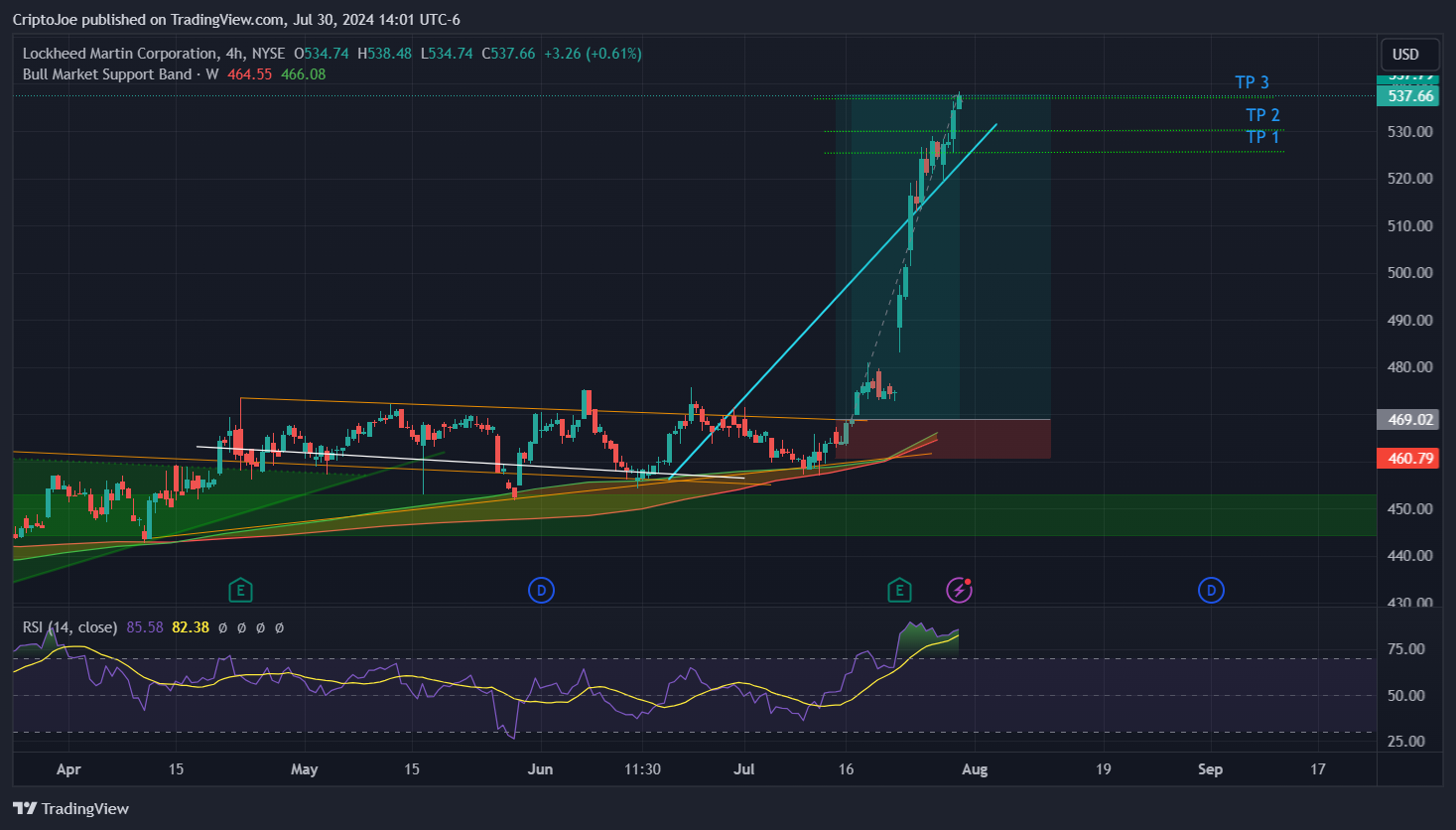
Task: Click the 25.00 RSI scale level
Action: pos(1405,742)
